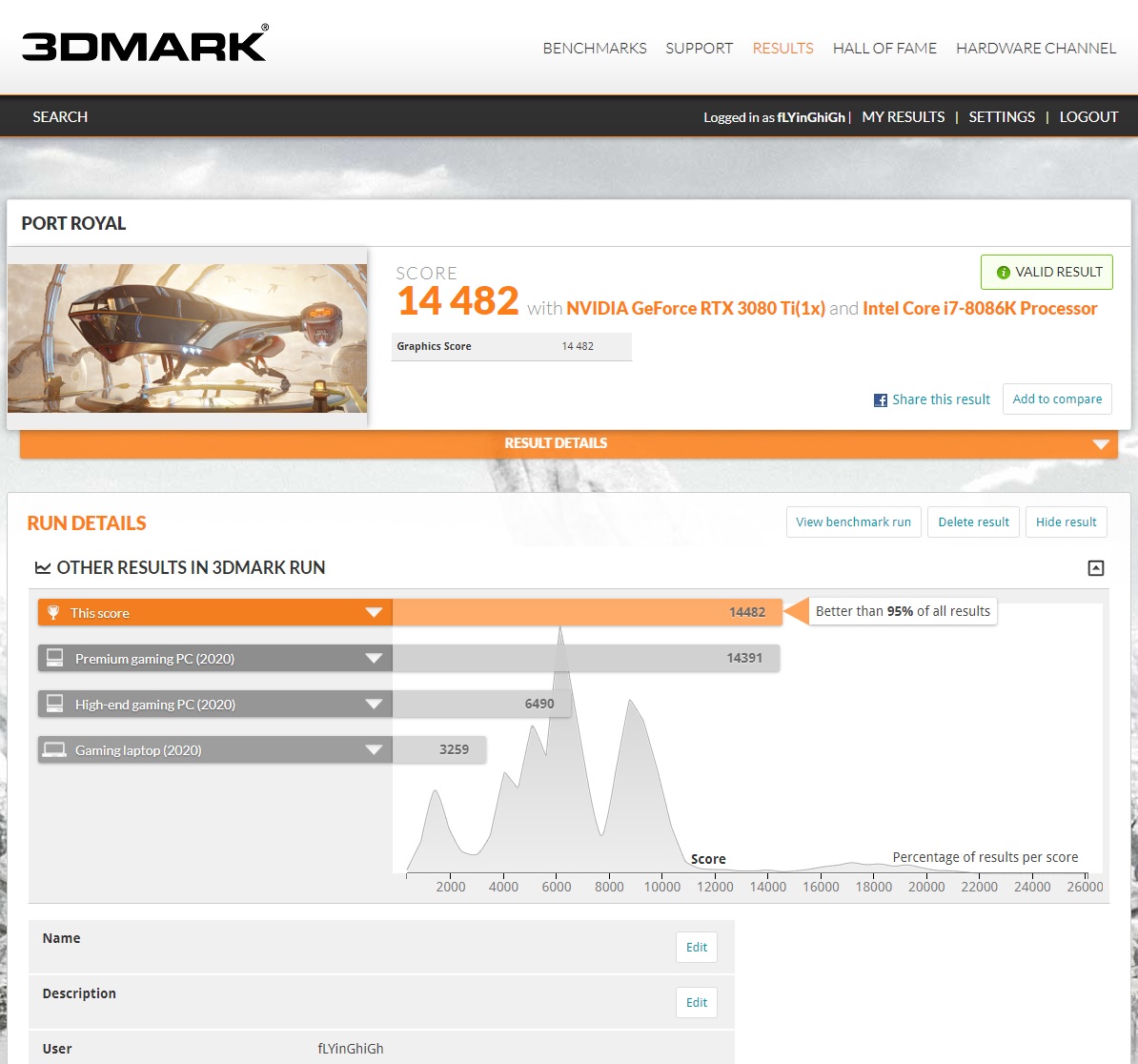Click Logout link
This screenshot has height=1064, width=1138.
(1087, 117)
